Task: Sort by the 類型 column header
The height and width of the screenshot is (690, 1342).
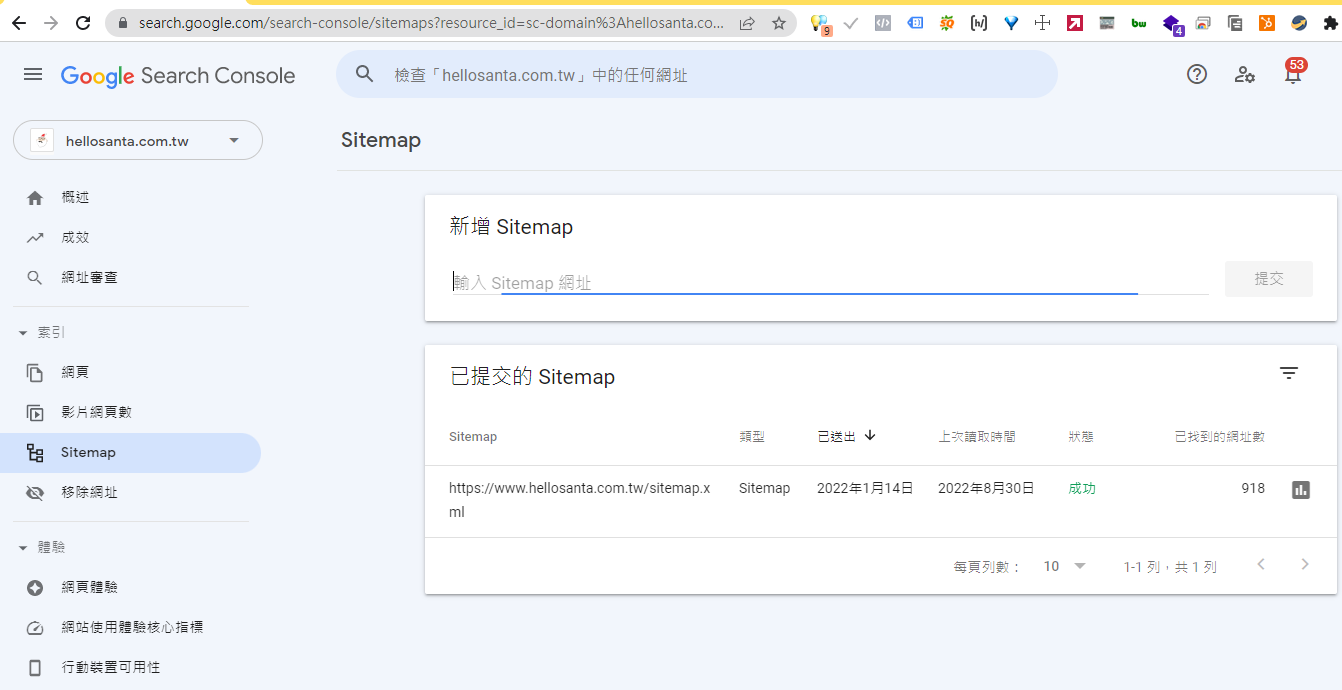Action: point(752,437)
